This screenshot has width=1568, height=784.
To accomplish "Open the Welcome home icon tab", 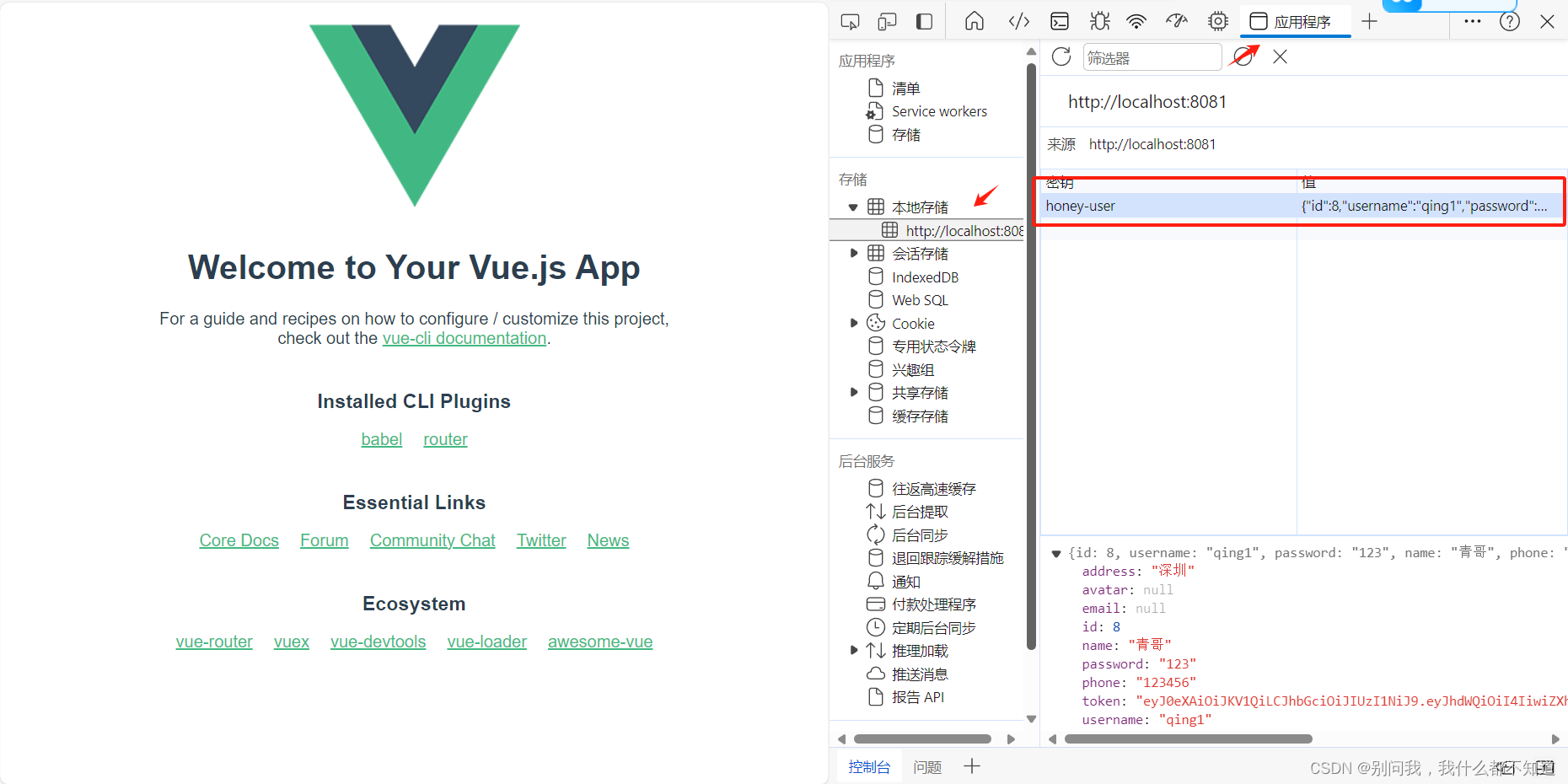I will [x=975, y=21].
